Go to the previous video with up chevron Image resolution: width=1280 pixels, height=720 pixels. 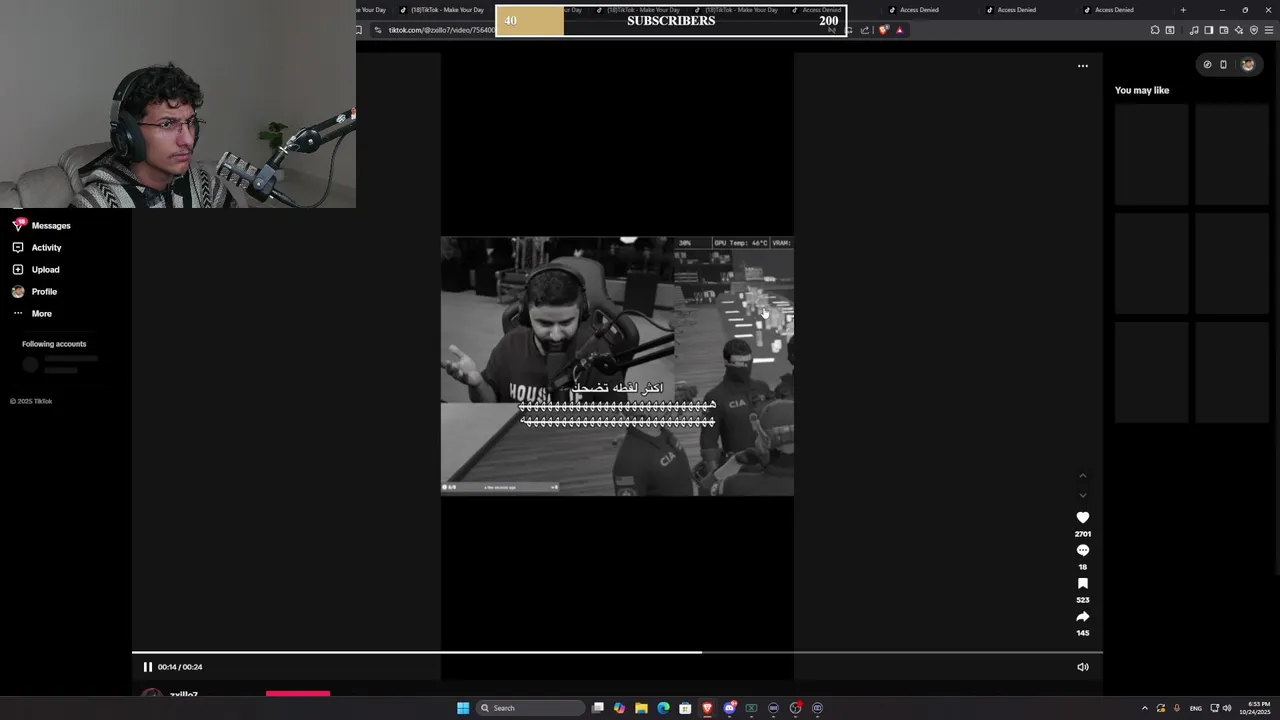1082,476
